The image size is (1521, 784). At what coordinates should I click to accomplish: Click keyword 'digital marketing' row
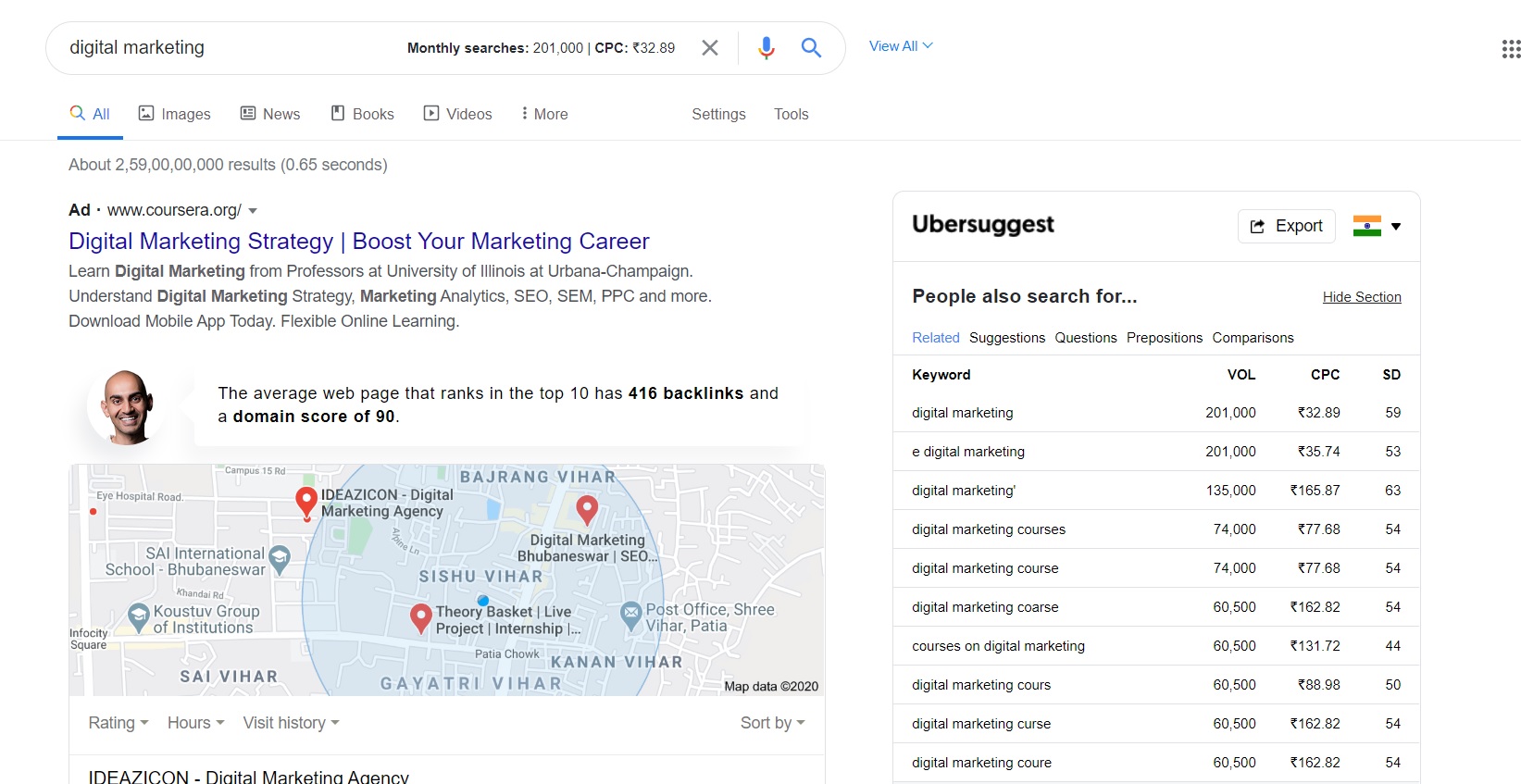click(1156, 413)
